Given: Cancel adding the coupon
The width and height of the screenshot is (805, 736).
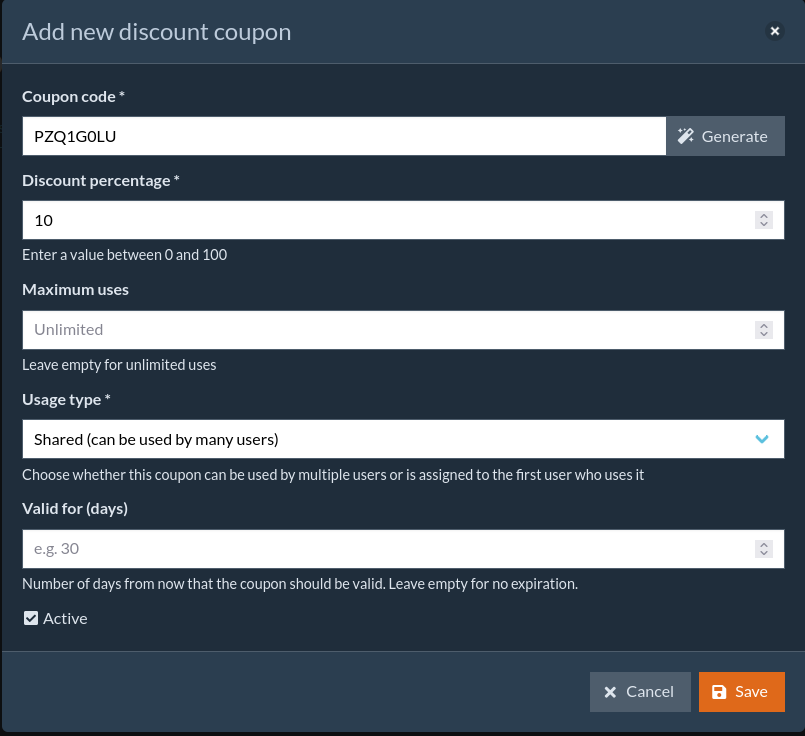Looking at the screenshot, I should click(x=640, y=692).
